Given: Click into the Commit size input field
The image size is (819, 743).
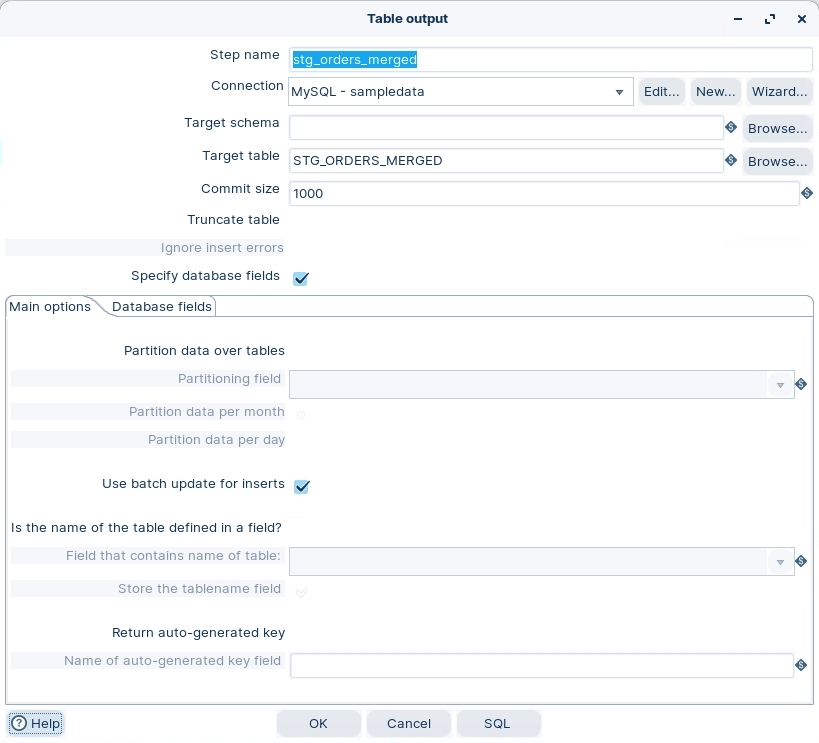Looking at the screenshot, I should [x=543, y=194].
